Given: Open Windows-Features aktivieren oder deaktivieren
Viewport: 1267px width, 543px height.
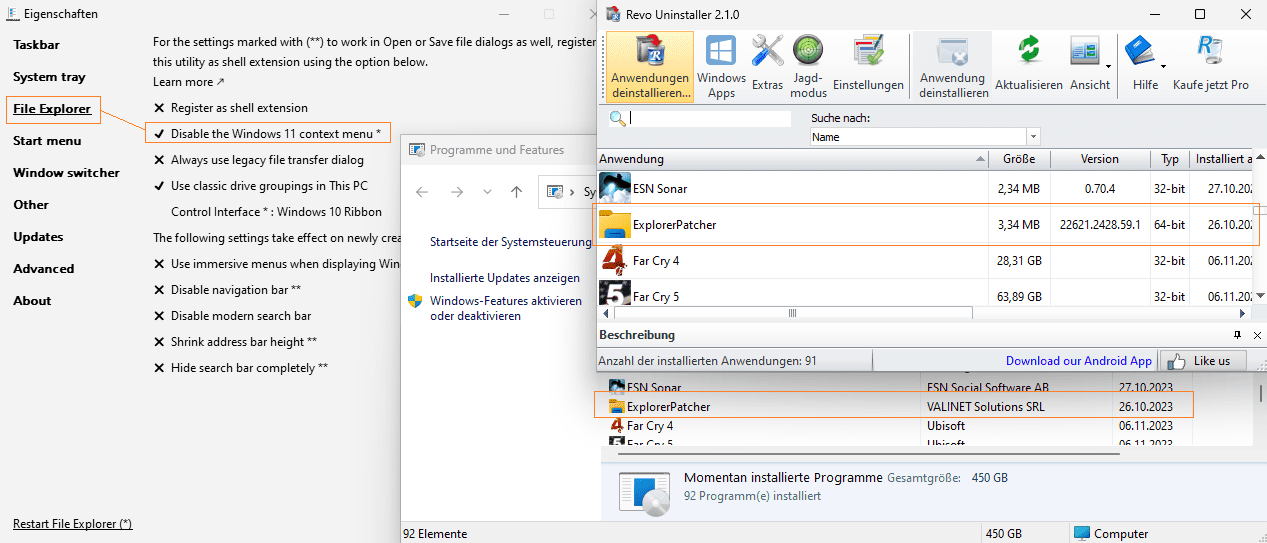Looking at the screenshot, I should tap(506, 308).
